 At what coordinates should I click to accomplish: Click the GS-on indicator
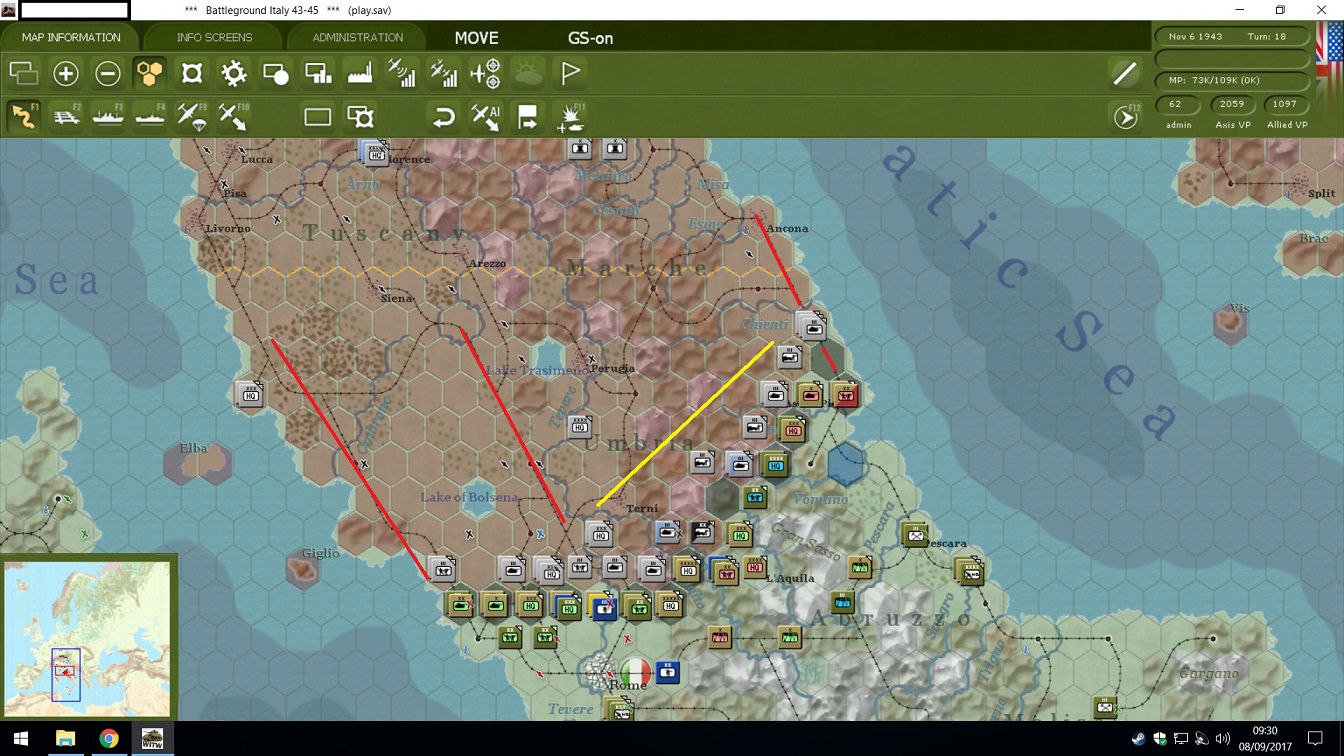click(590, 38)
